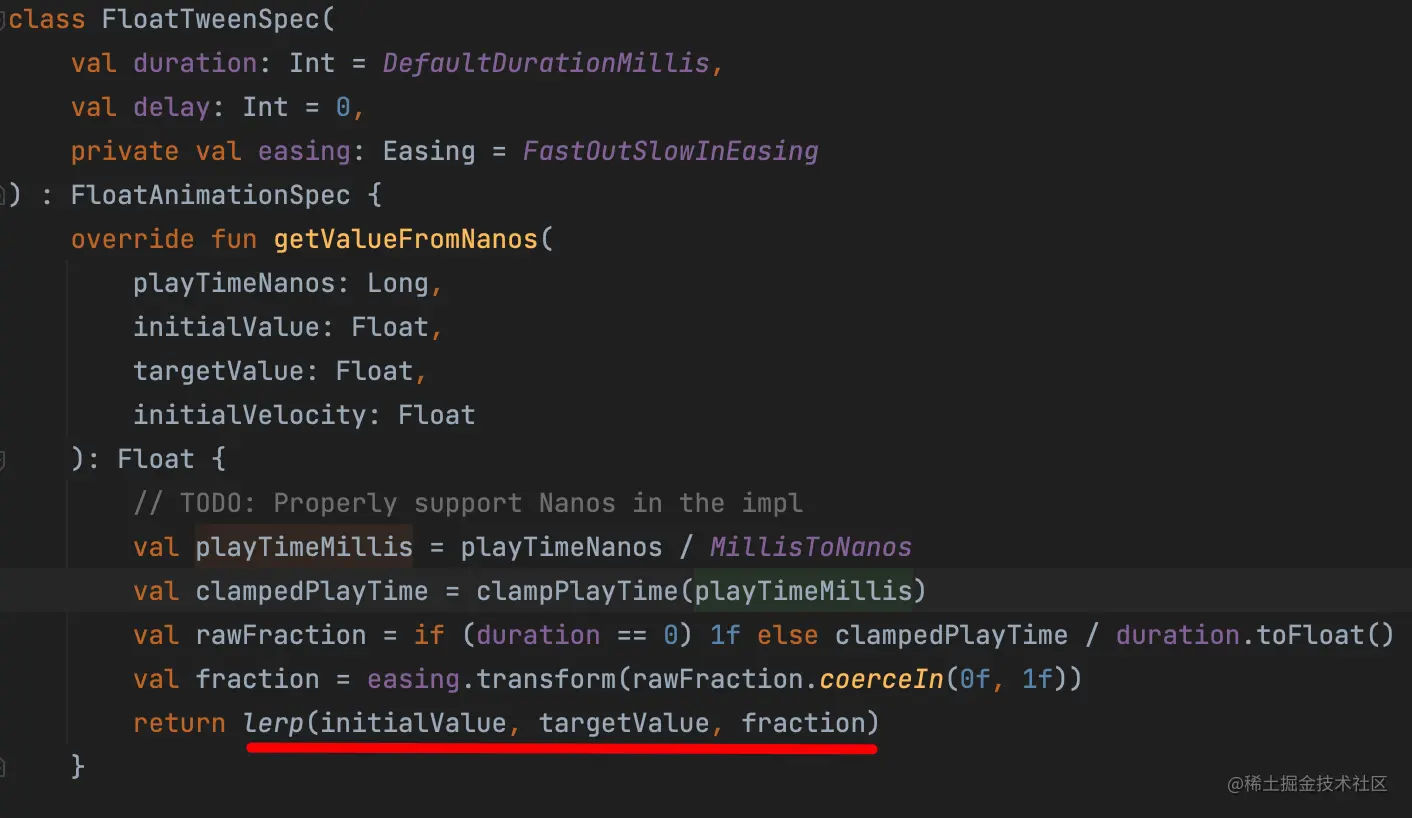Click fold end marker beside closing brace
Screen dimensions: 1412x818
point(4,767)
